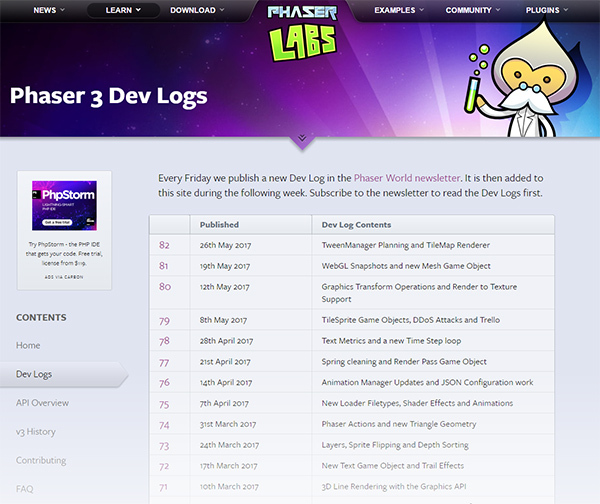The image size is (600, 504).
Task: Click 'Layers, Sprite Flipping and Depth Sorting'
Action: [x=395, y=445]
